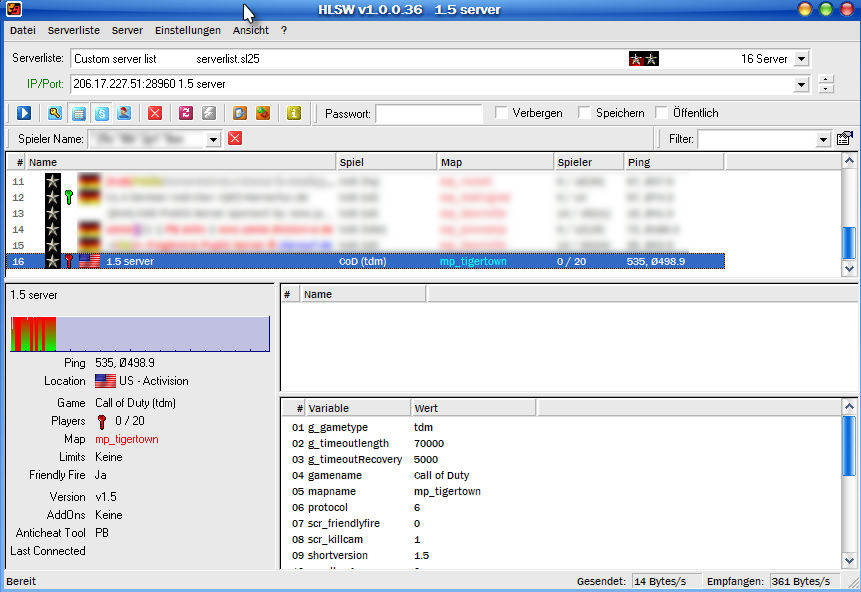Click the Passwort input field
This screenshot has height=592, width=861.
(429, 114)
